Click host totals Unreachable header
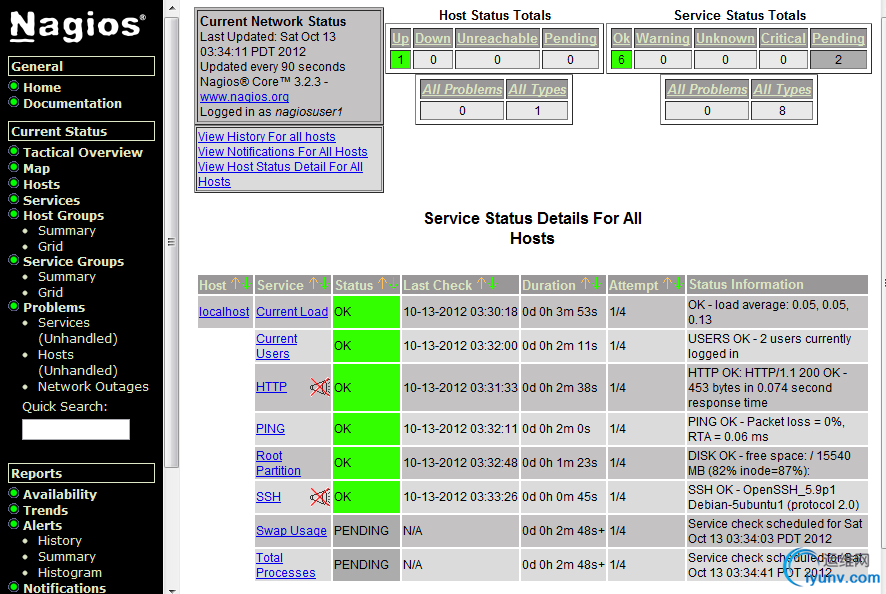 497,38
